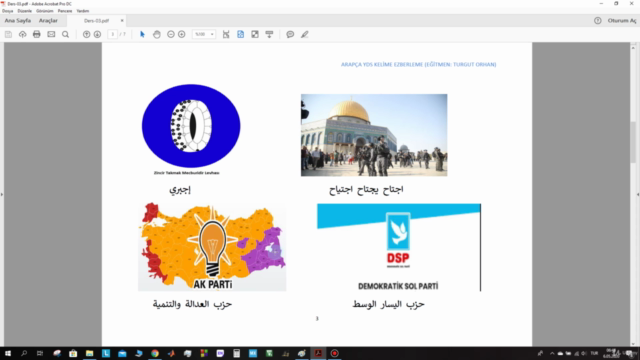Open the Düzenle menu
The image size is (640, 360).
pos(24,11)
